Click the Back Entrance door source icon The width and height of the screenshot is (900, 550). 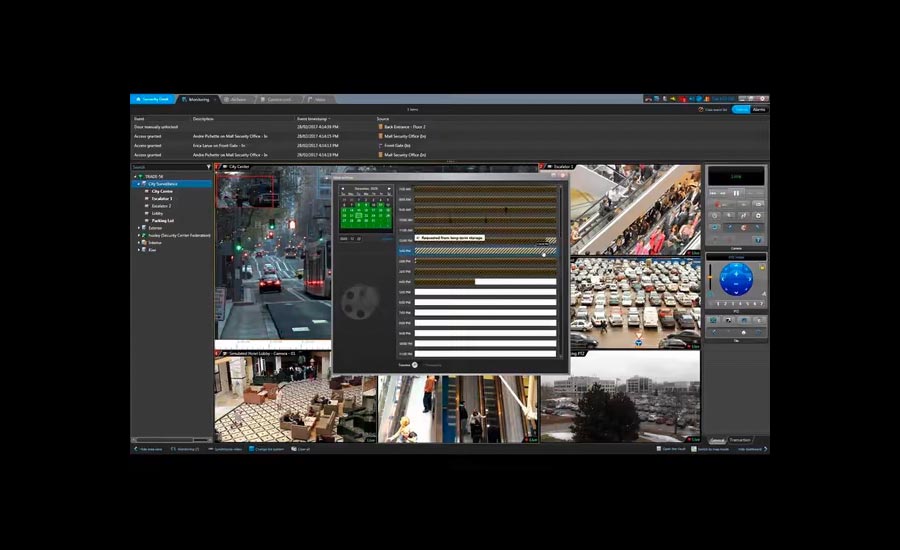380,127
